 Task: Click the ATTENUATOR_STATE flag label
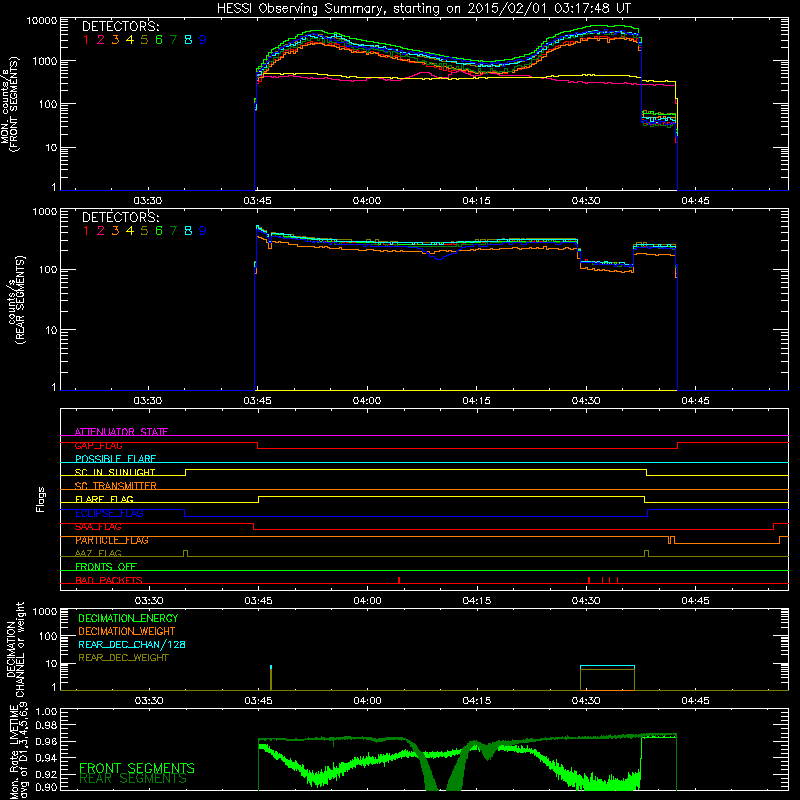[x=121, y=432]
